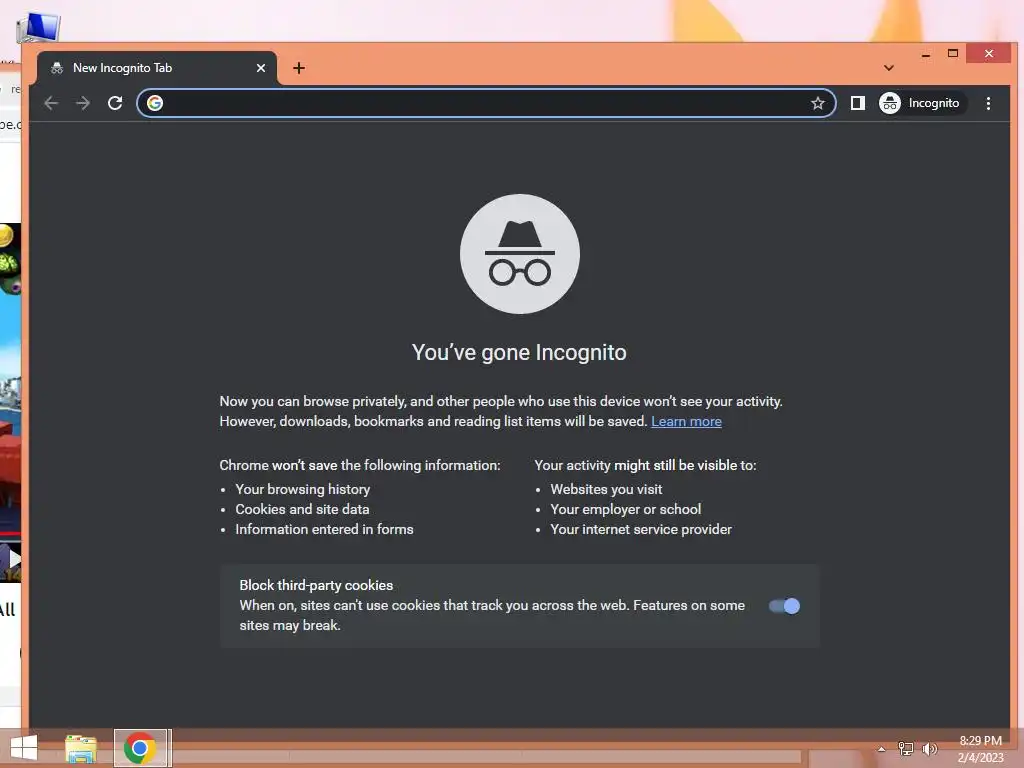Click the volume speaker tray icon
The width and height of the screenshot is (1024, 768).
(x=929, y=749)
